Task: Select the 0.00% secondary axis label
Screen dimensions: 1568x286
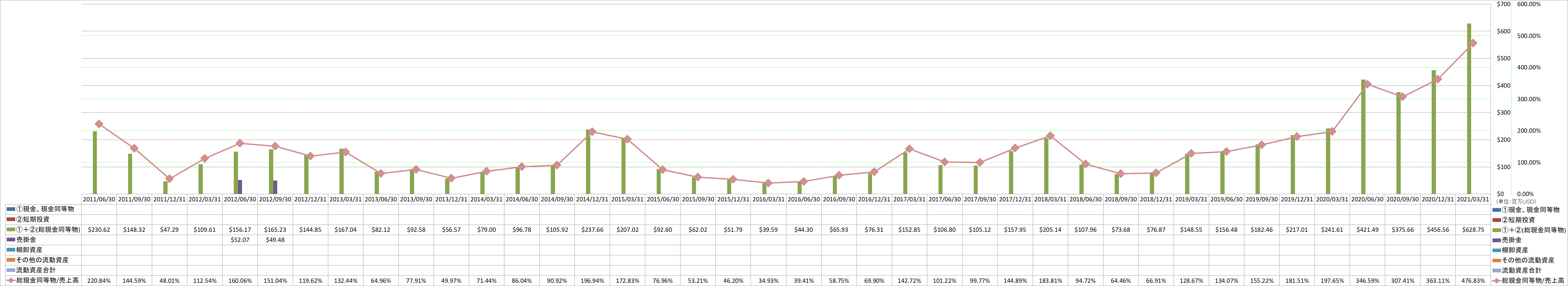Action: 1525,194
